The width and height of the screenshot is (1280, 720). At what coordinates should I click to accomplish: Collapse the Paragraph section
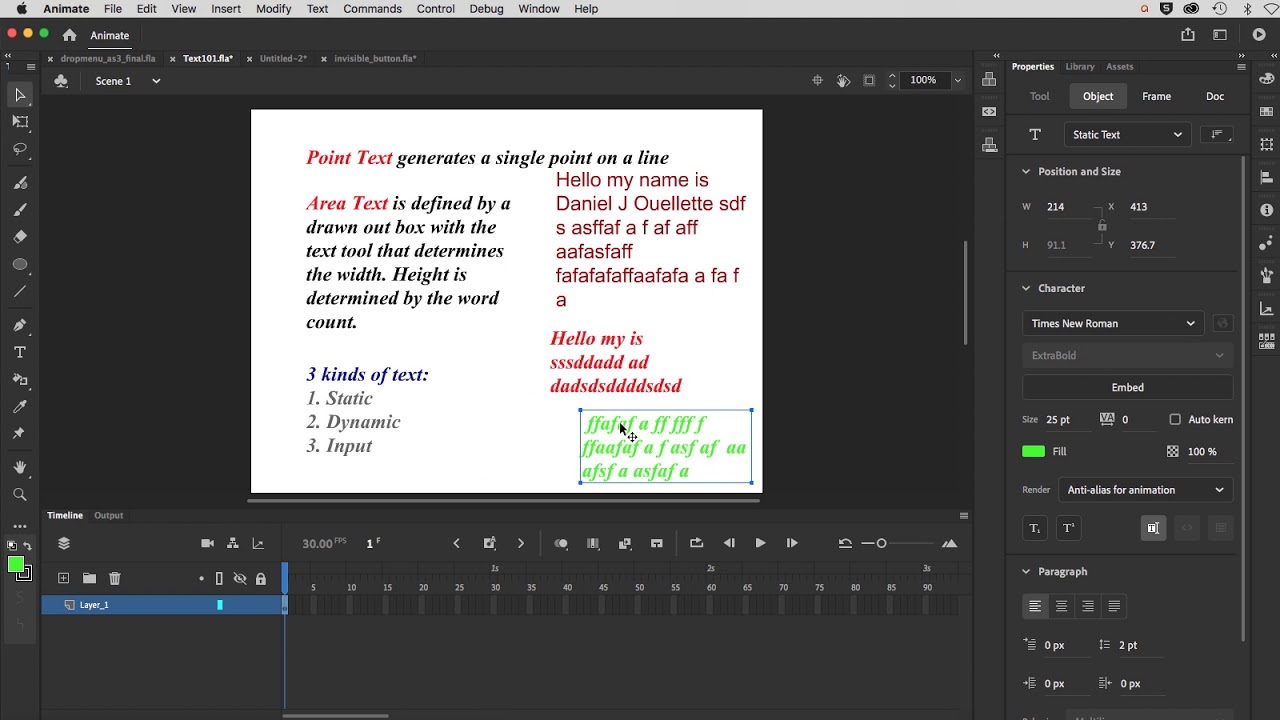[x=1026, y=571]
